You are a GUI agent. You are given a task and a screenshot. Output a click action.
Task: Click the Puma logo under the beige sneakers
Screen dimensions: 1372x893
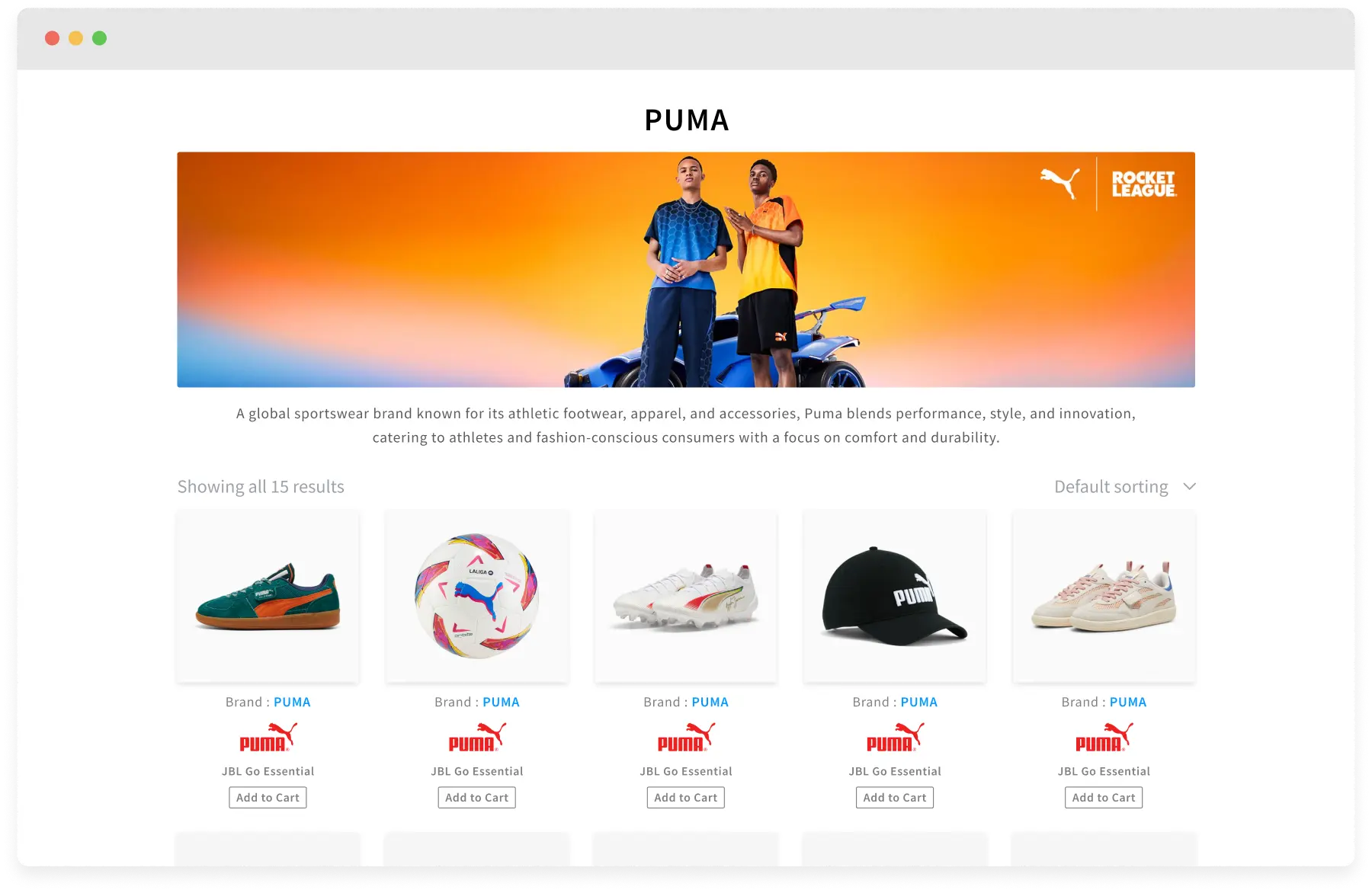click(x=1104, y=737)
